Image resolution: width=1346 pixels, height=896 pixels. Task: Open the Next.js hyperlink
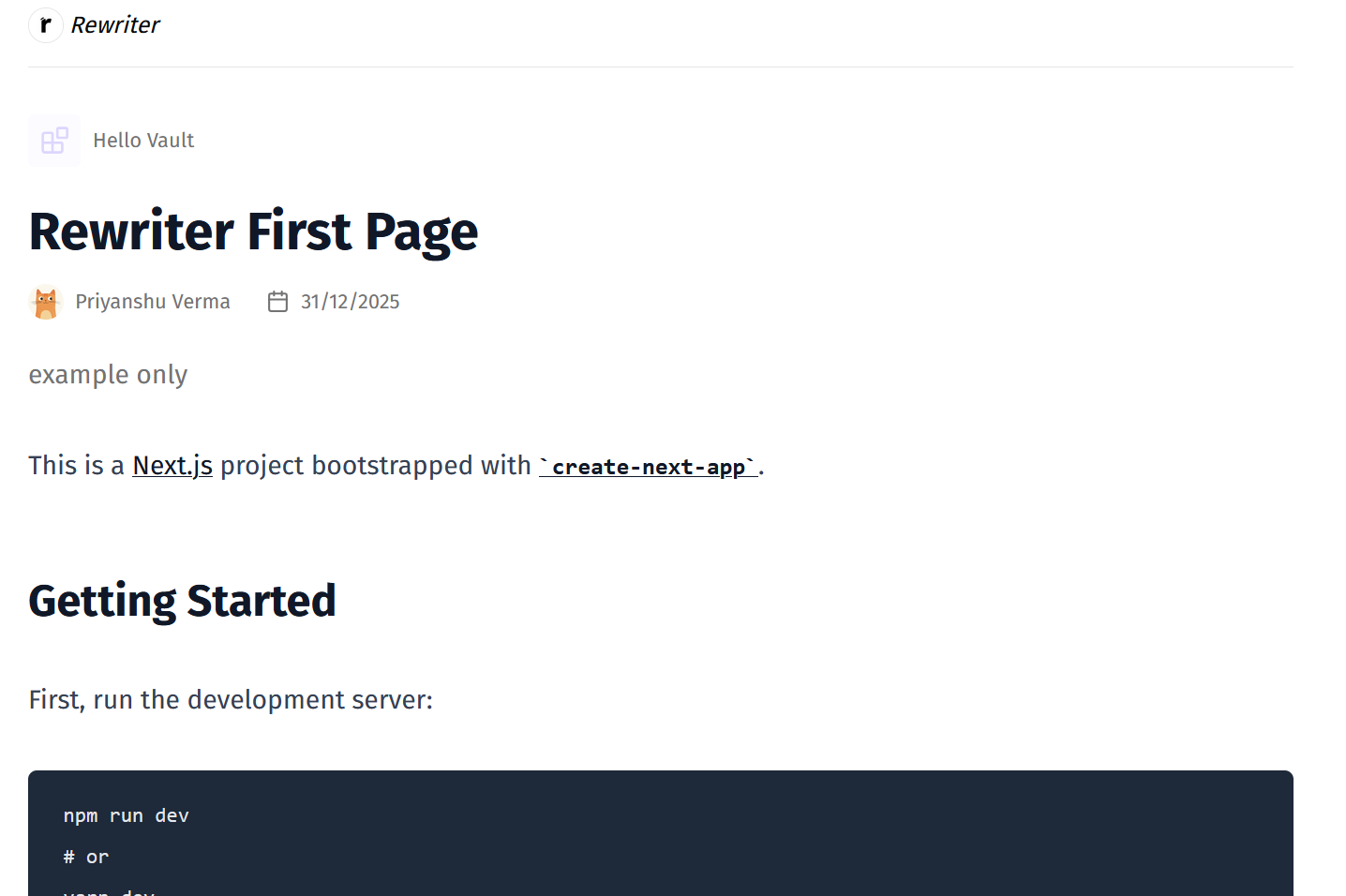(x=172, y=466)
